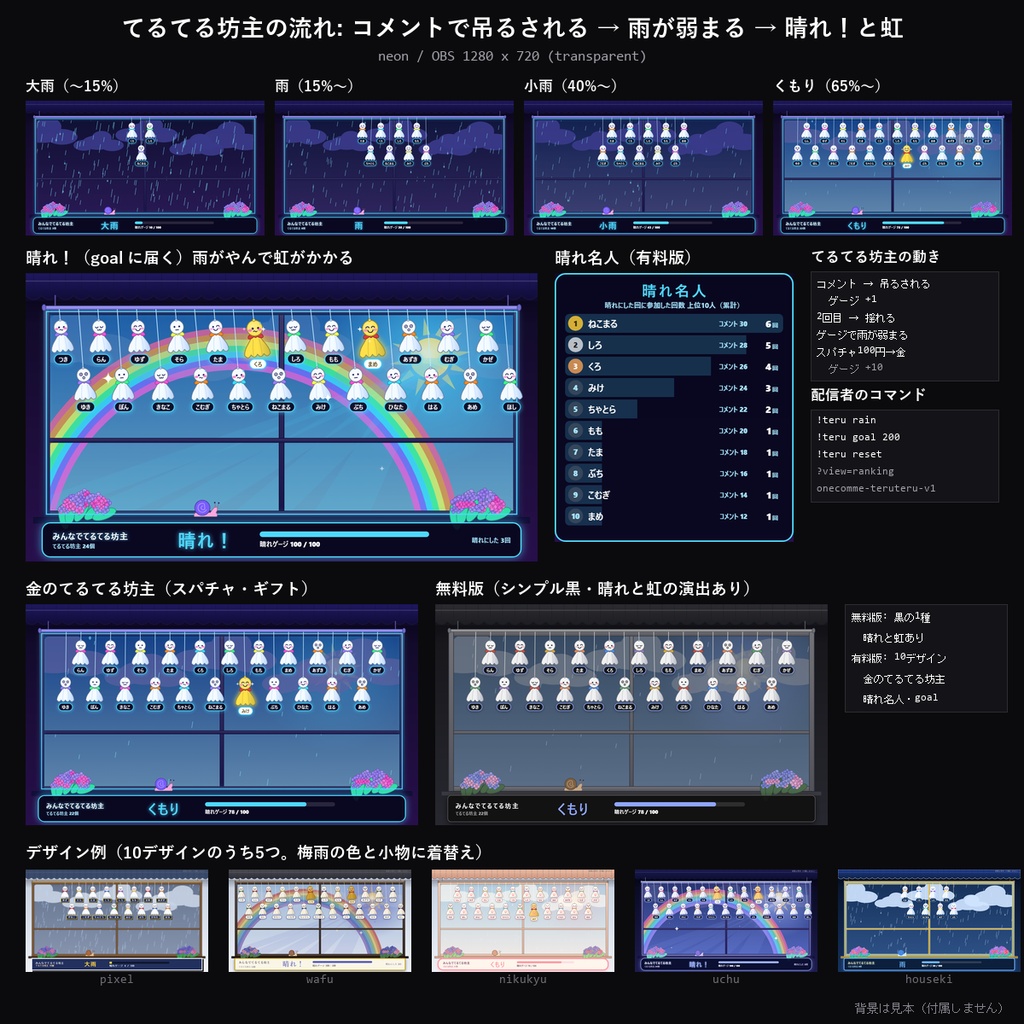Click the 配信者のコマンド heading

click(868, 394)
